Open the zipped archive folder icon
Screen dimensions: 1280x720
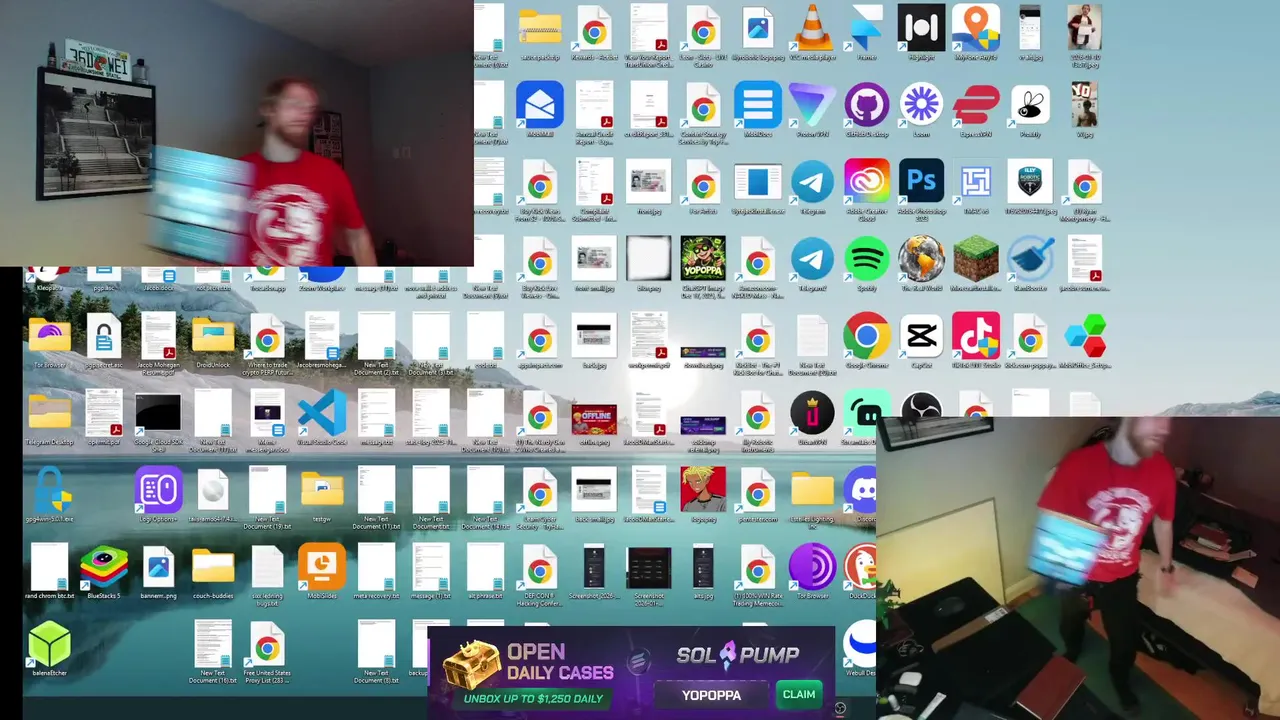coord(540,28)
